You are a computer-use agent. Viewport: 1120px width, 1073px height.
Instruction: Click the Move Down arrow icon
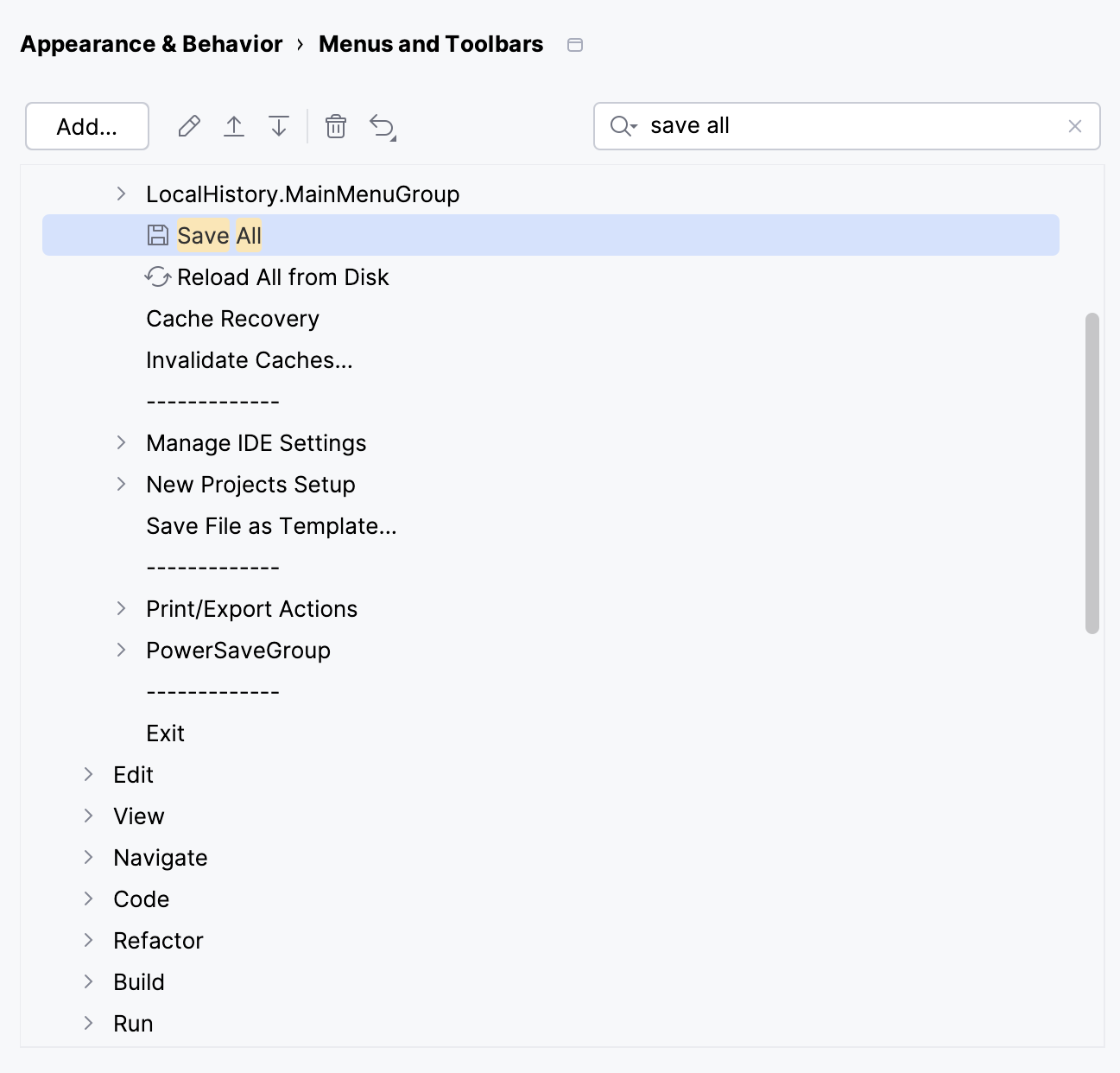click(x=278, y=126)
